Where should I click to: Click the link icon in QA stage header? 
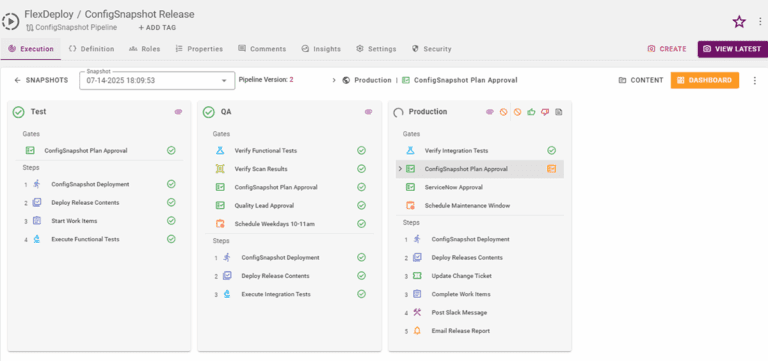pyautogui.click(x=368, y=112)
